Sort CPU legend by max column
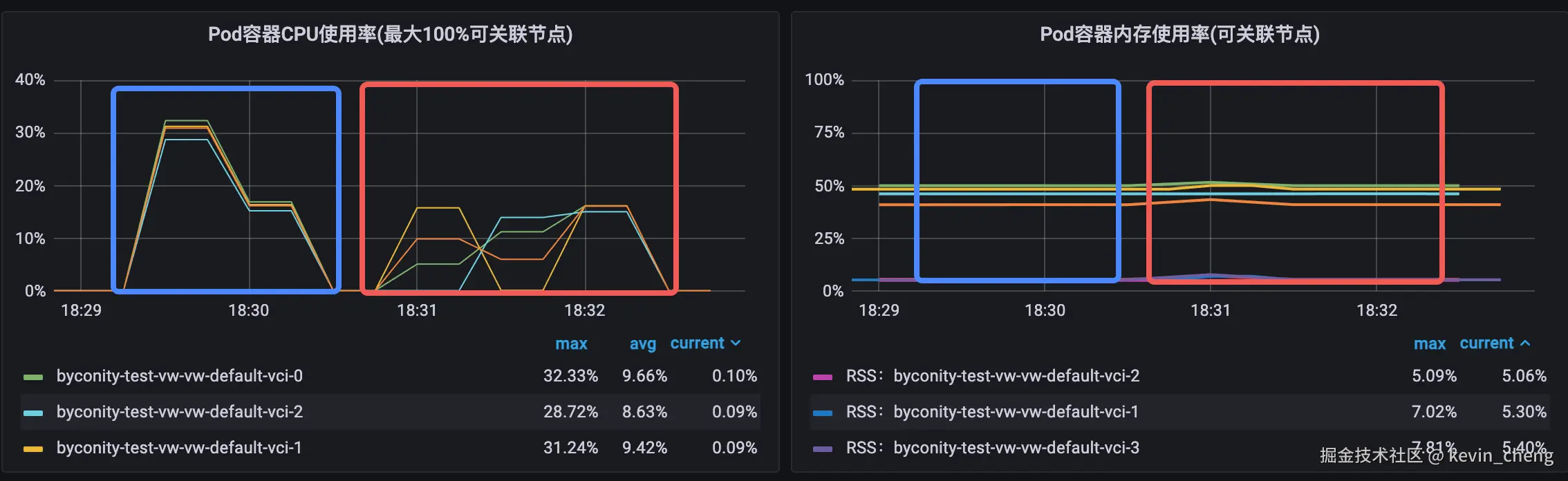 [571, 344]
